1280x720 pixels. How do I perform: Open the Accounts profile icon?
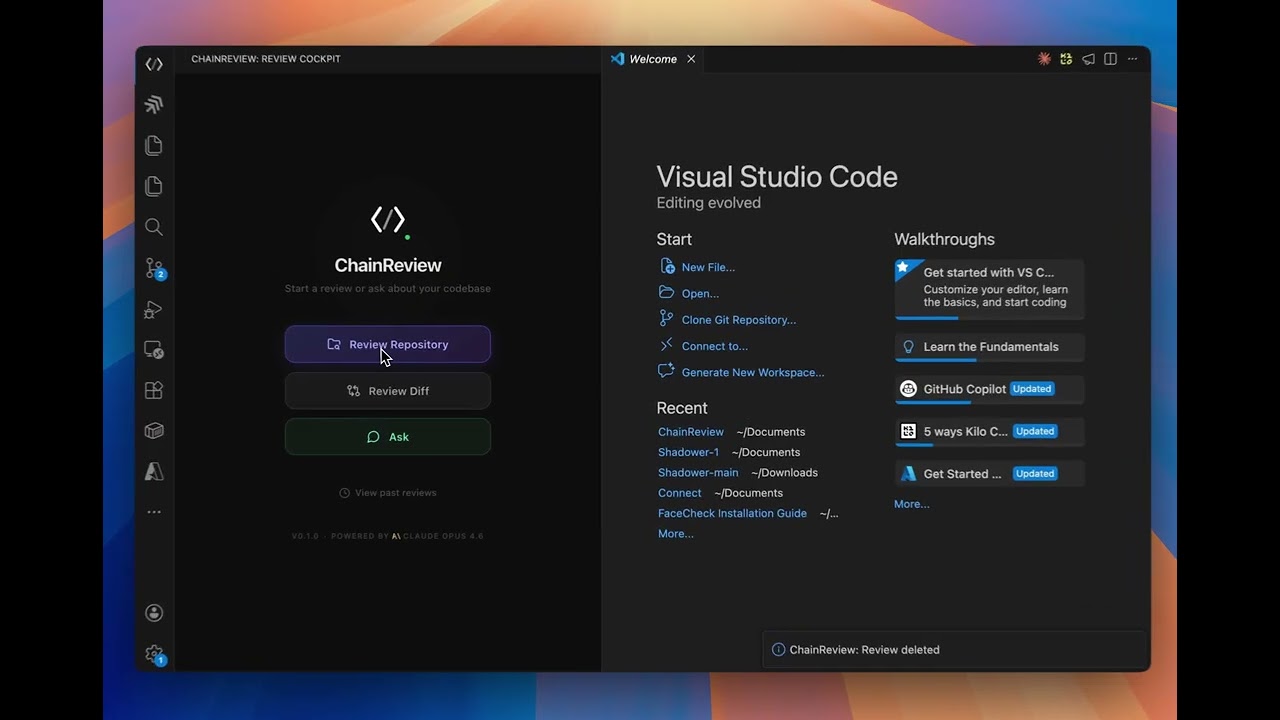[154, 613]
